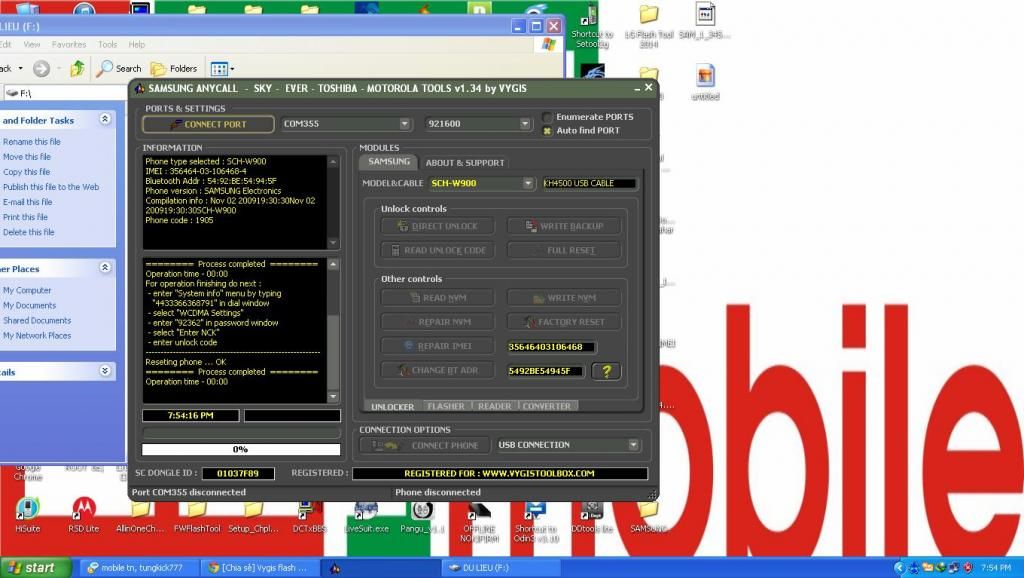The image size is (1024, 578).
Task: Open the Explorer Views dropdown icon
Action: coord(222,69)
